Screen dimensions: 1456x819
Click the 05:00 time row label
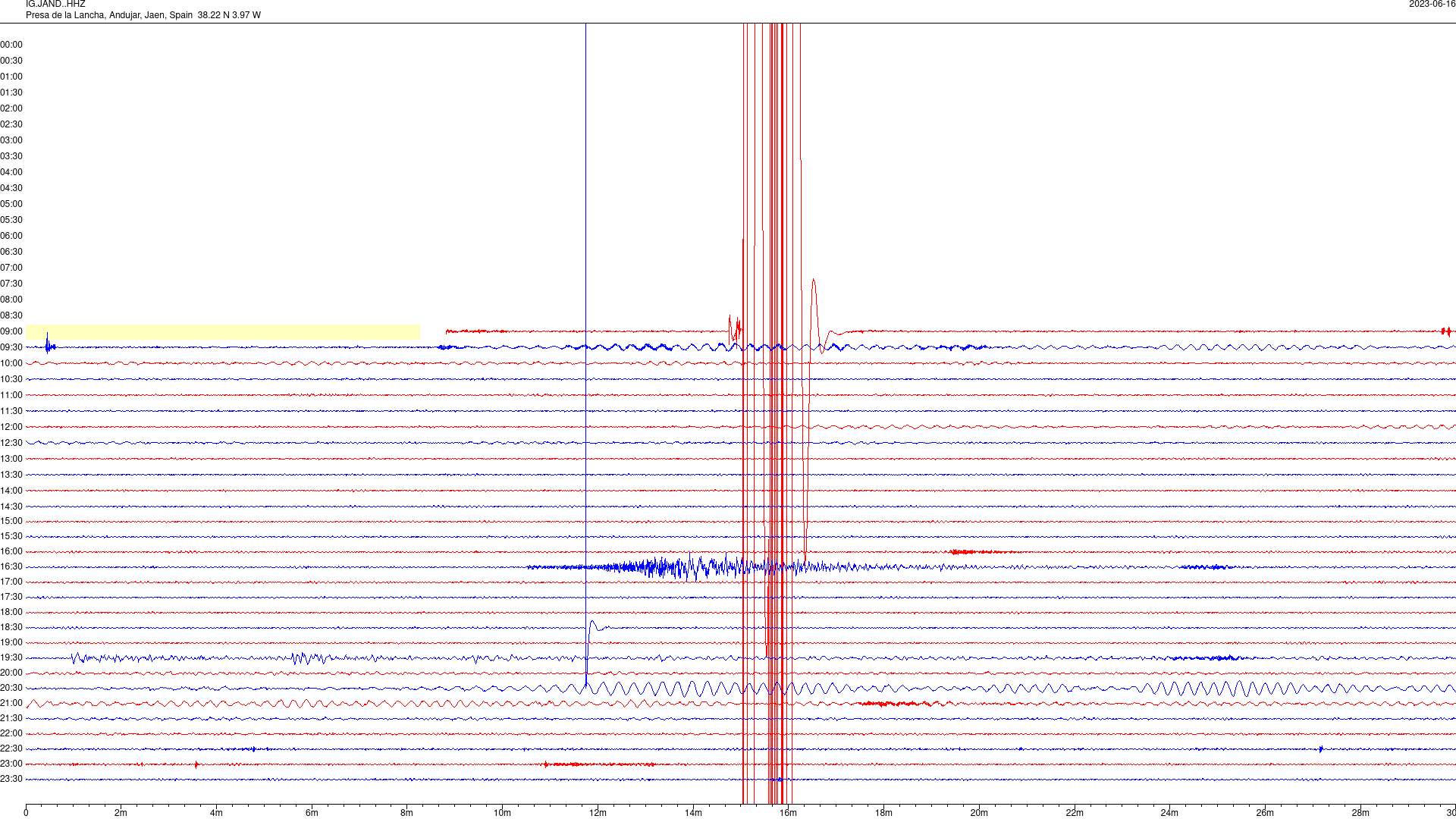point(11,204)
